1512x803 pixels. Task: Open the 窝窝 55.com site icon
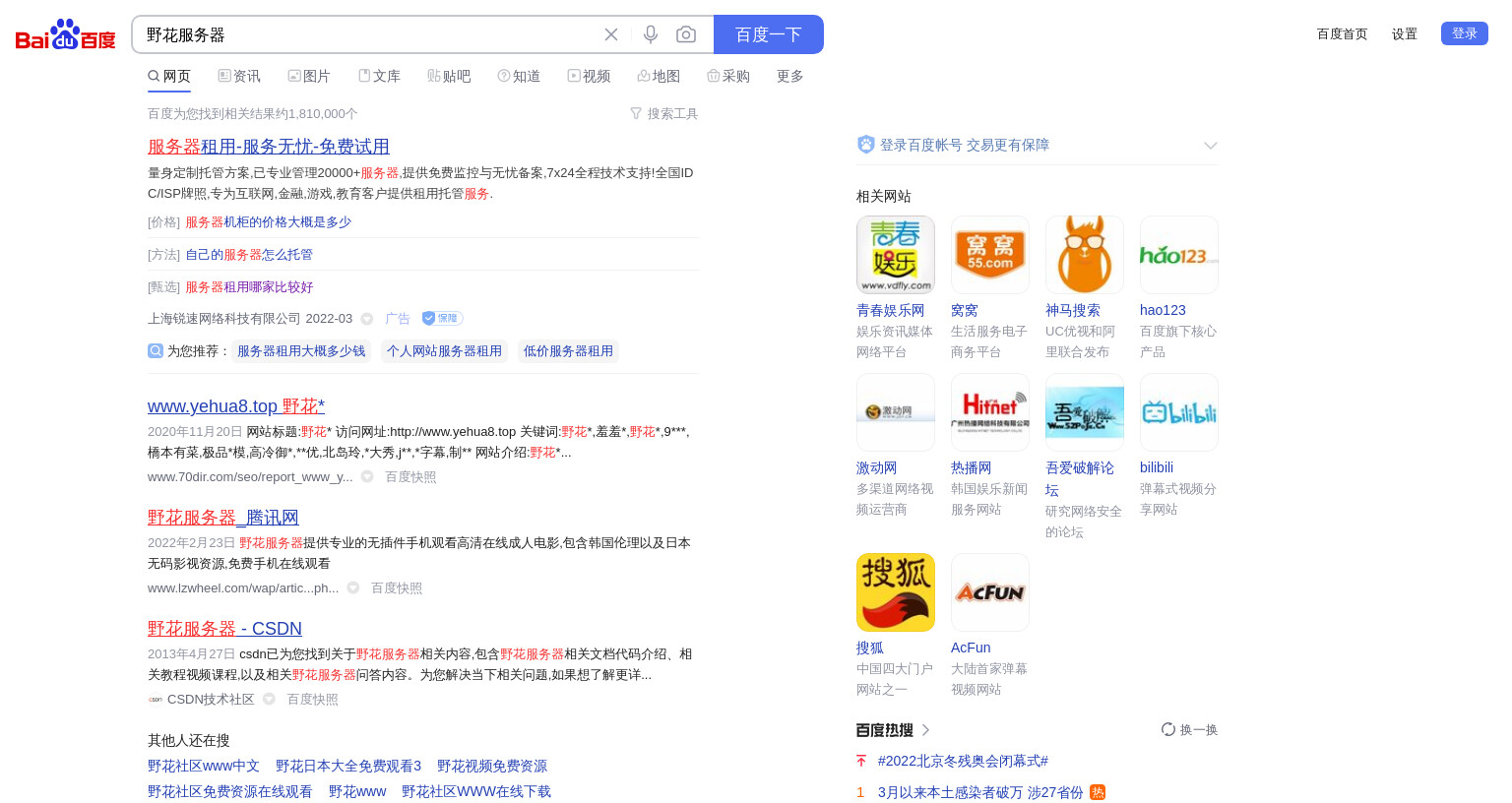[990, 255]
